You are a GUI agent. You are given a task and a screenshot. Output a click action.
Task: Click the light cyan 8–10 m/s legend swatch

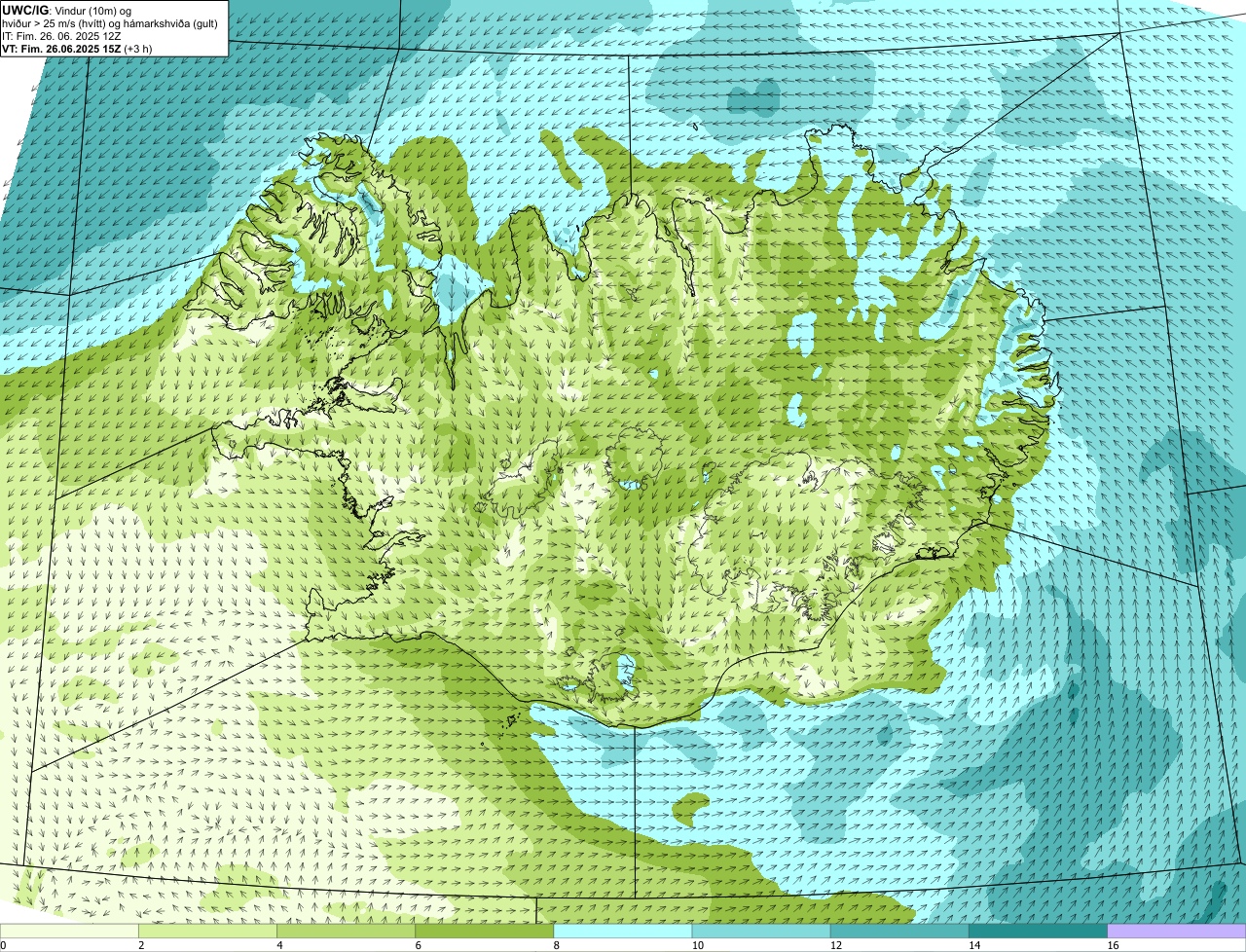click(623, 932)
